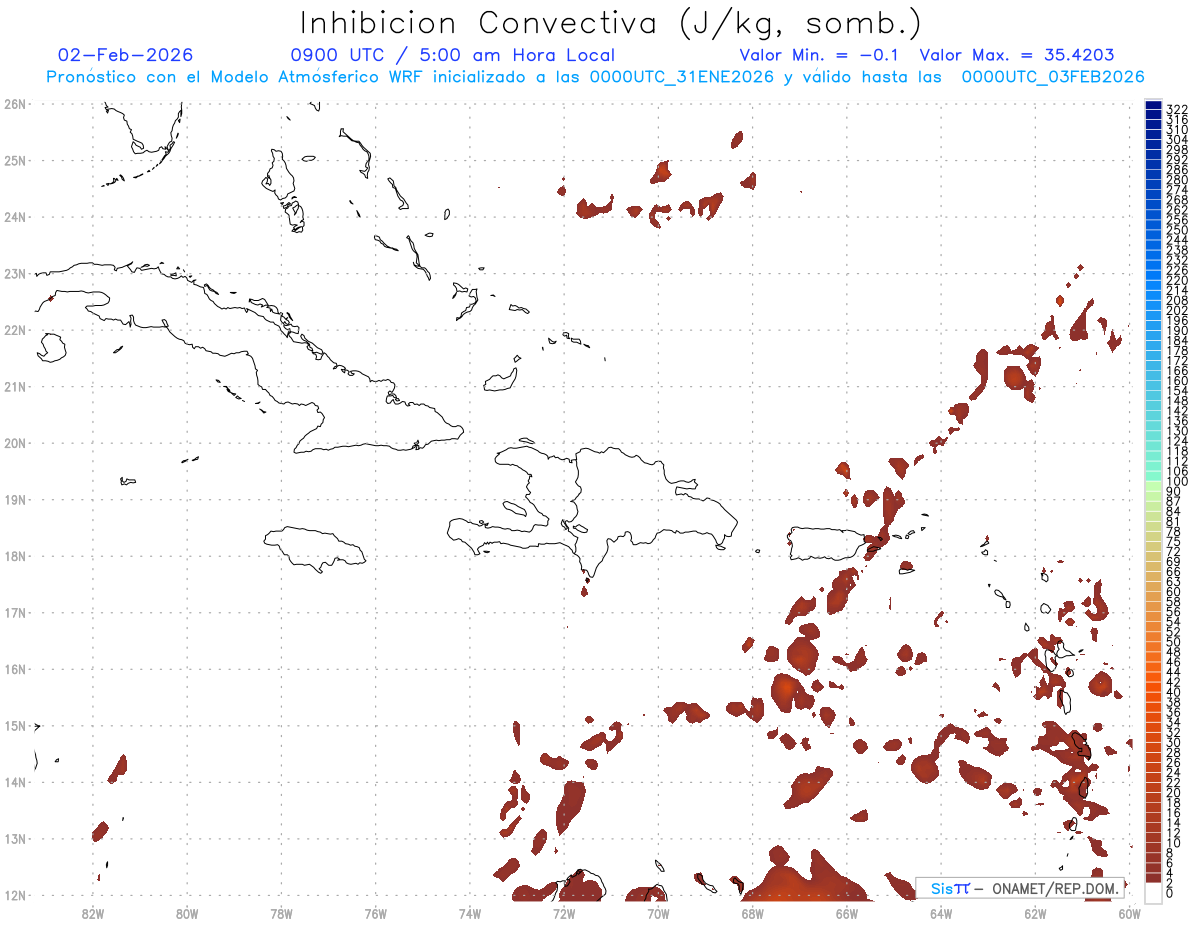Click the 66W longitude label

(x=847, y=912)
